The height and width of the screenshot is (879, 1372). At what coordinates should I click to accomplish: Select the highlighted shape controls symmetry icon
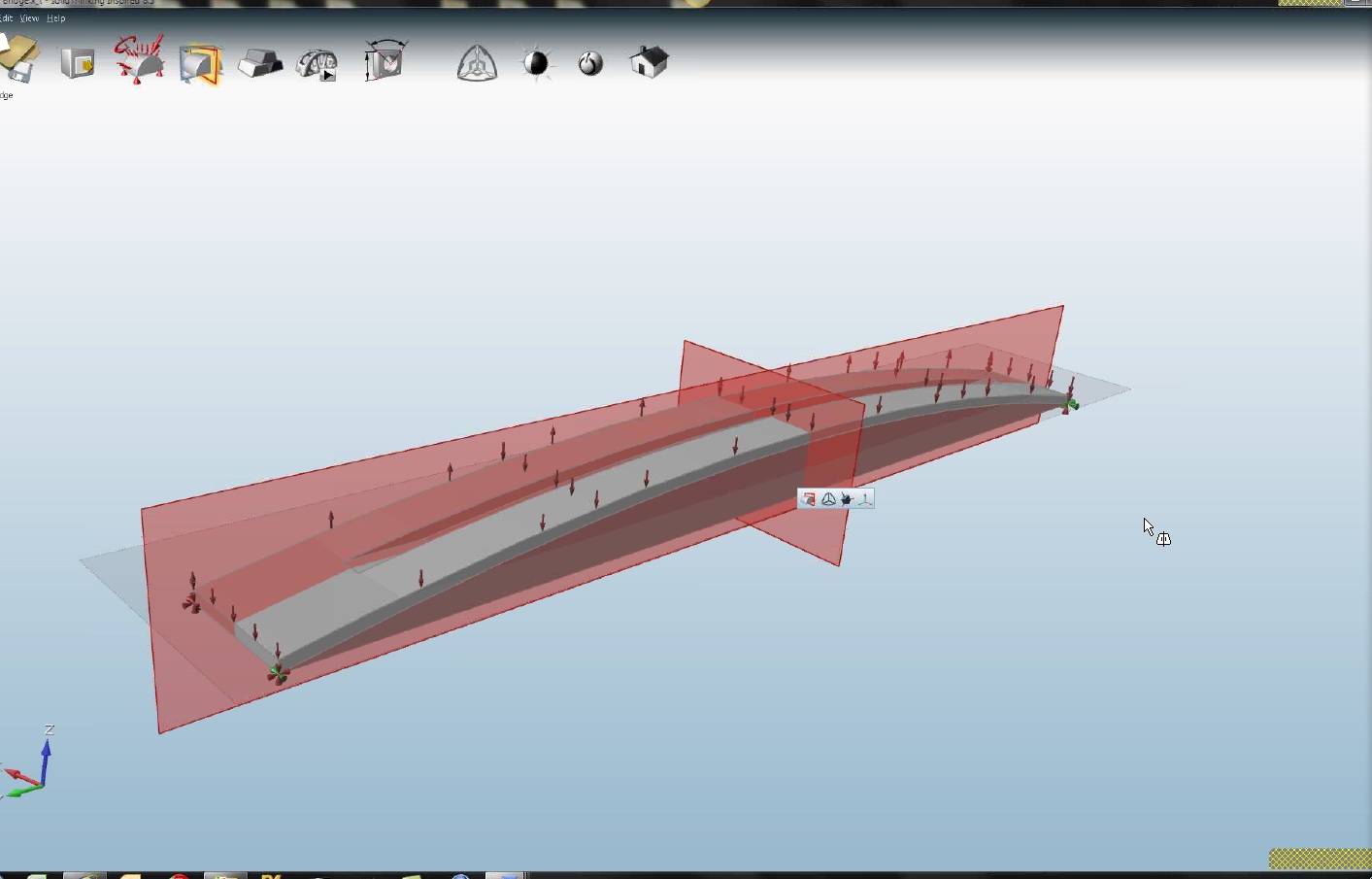pos(201,64)
